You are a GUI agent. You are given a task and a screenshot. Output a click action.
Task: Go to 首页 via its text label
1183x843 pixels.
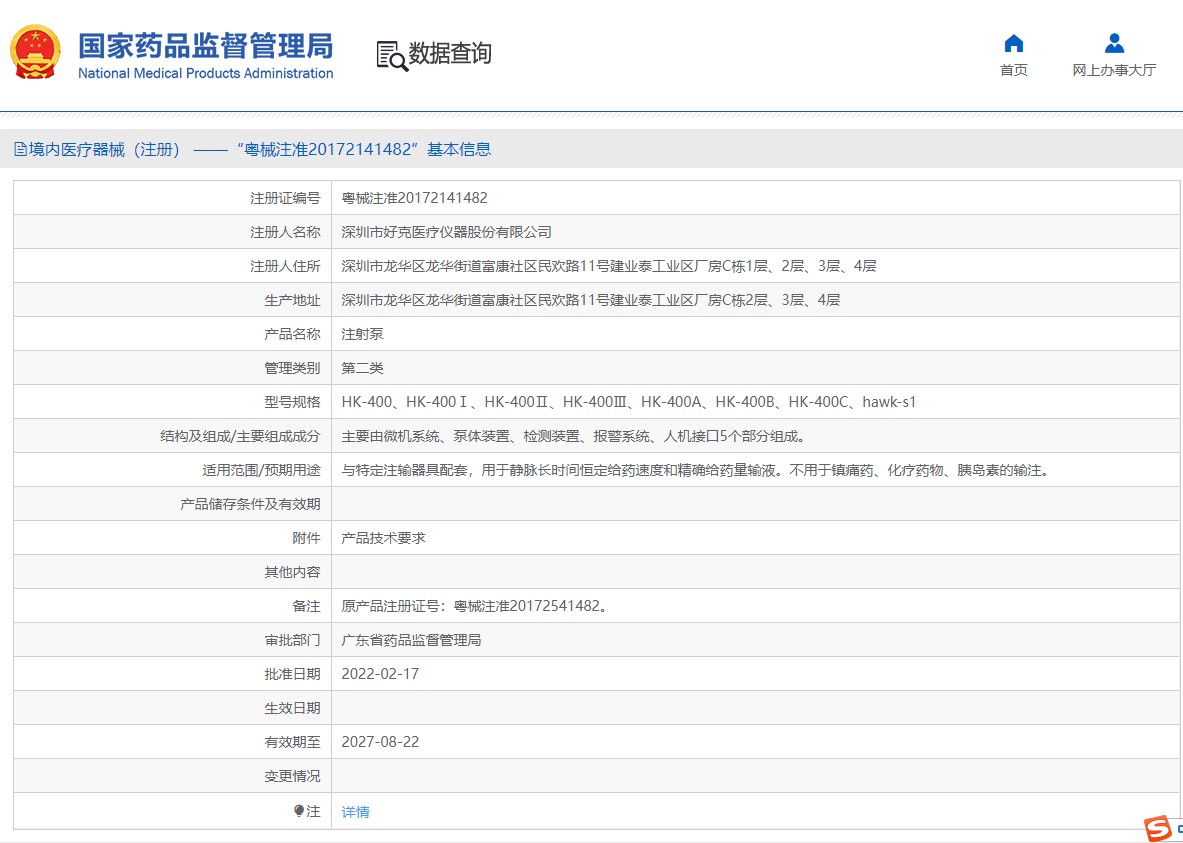(x=1013, y=70)
